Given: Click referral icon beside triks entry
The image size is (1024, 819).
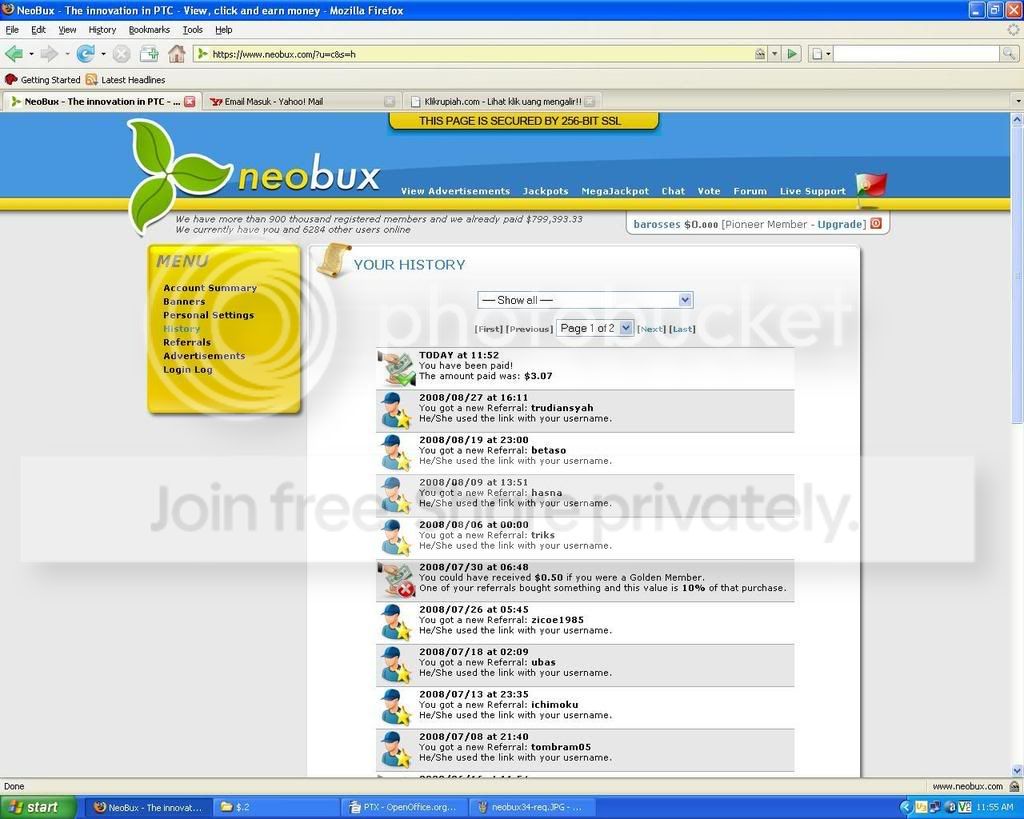Looking at the screenshot, I should (x=396, y=538).
